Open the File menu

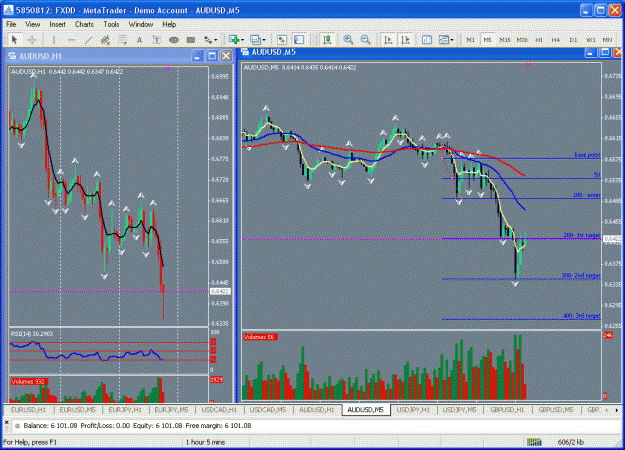[x=11, y=24]
